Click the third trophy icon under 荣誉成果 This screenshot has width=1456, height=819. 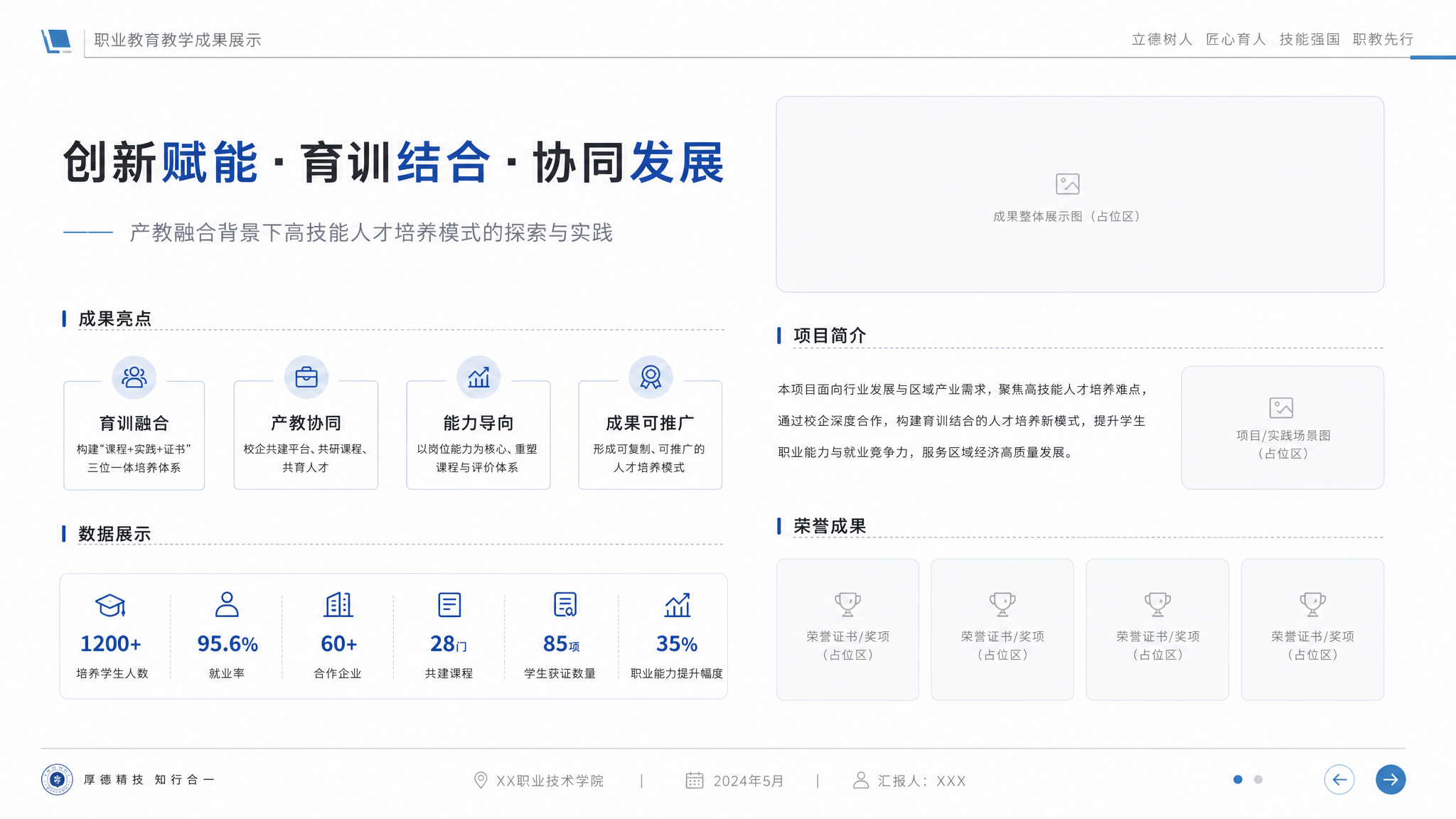pos(1157,604)
